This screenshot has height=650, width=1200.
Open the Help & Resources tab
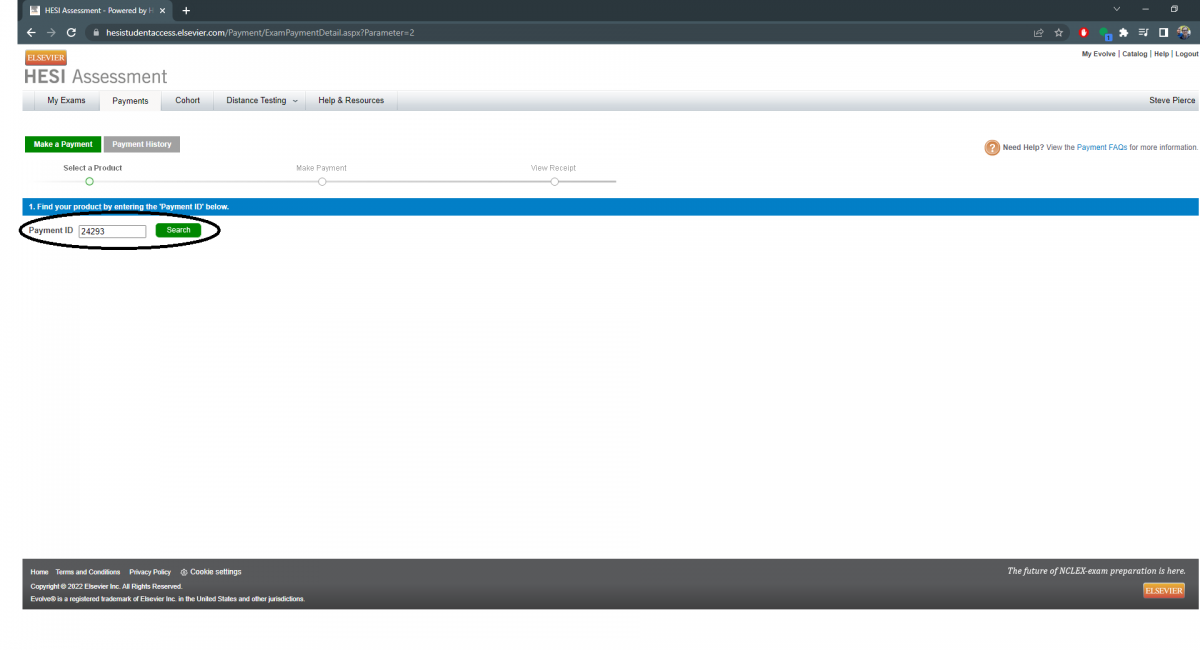[351, 100]
